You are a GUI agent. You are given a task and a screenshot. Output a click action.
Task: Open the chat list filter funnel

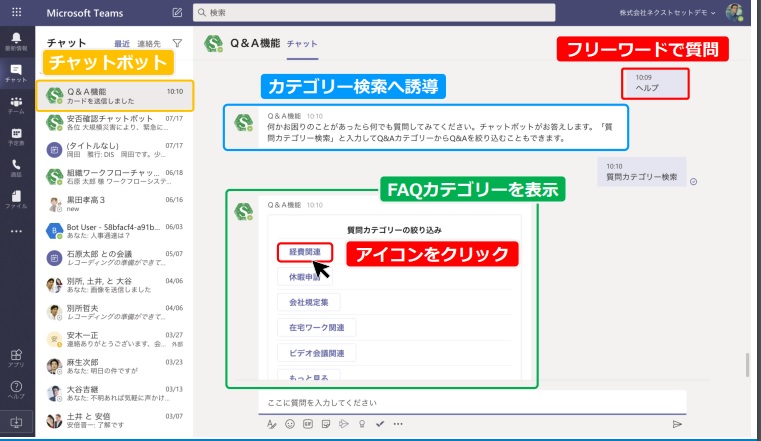[177, 43]
